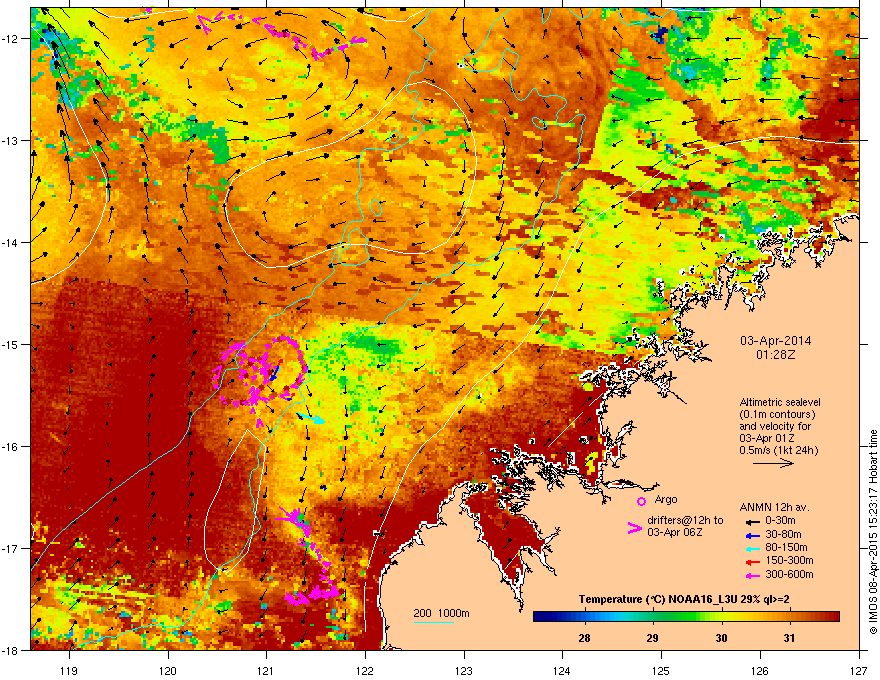Image resolution: width=880 pixels, height=680 pixels.
Task: Click the '200 1000m' isobath label
Action: point(441,613)
